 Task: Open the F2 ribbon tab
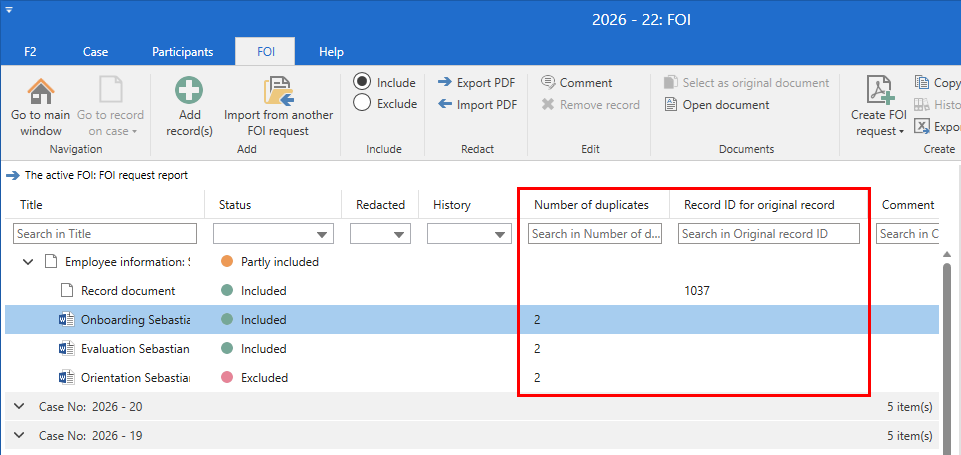(30, 52)
